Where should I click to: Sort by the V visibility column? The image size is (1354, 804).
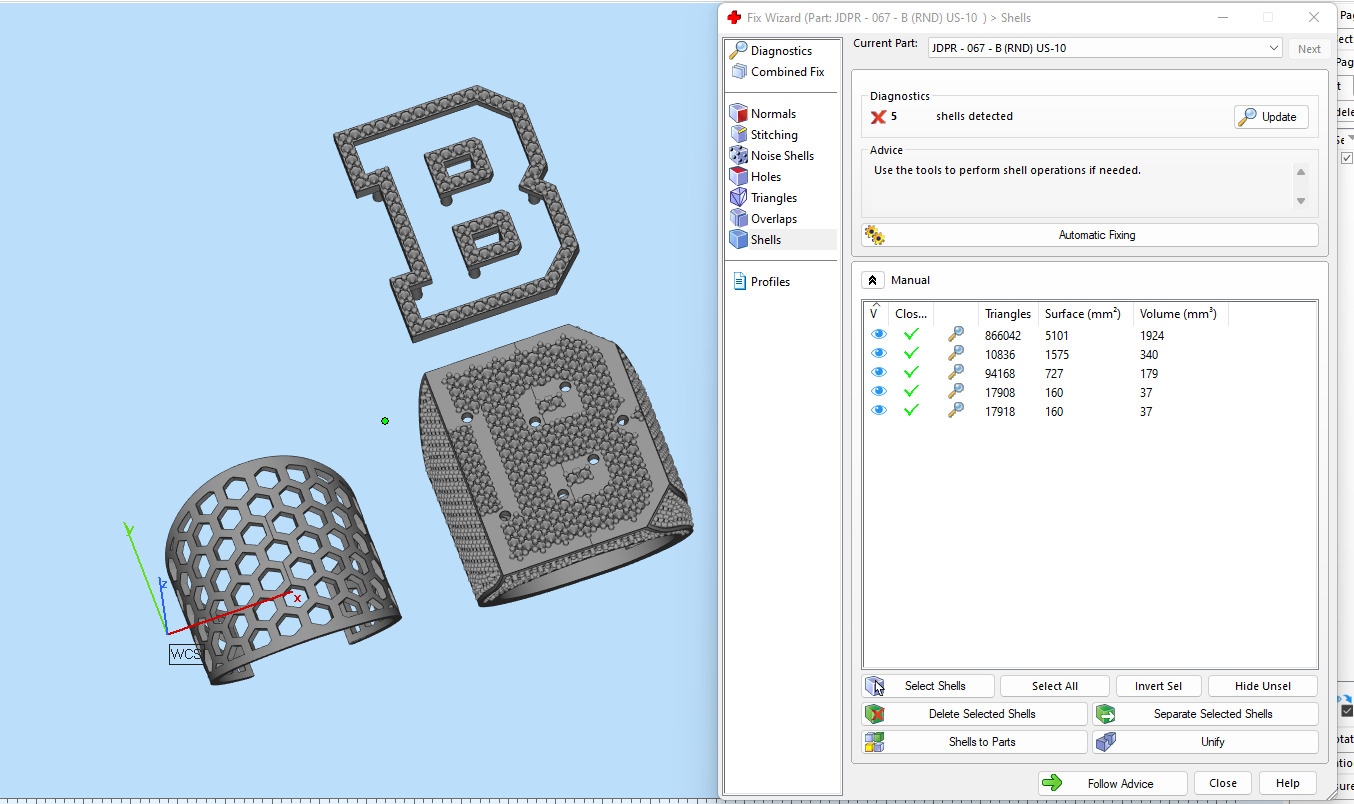point(876,314)
